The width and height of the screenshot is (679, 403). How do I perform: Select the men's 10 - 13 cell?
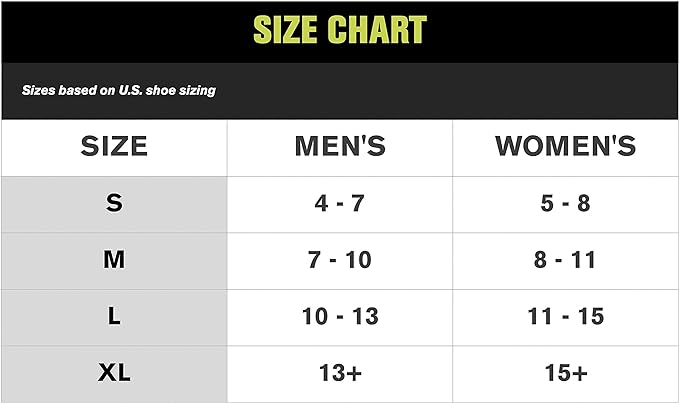340,317
